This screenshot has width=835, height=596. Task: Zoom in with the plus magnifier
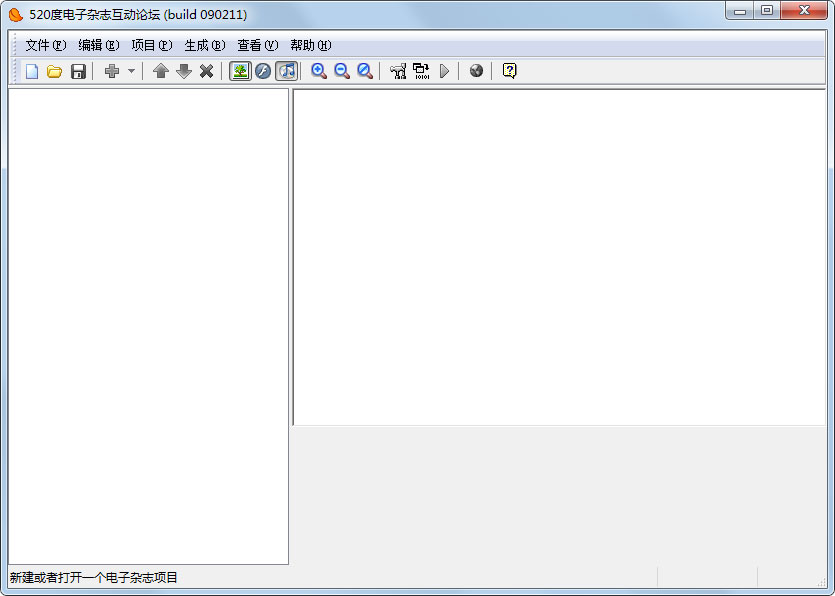pyautogui.click(x=319, y=71)
